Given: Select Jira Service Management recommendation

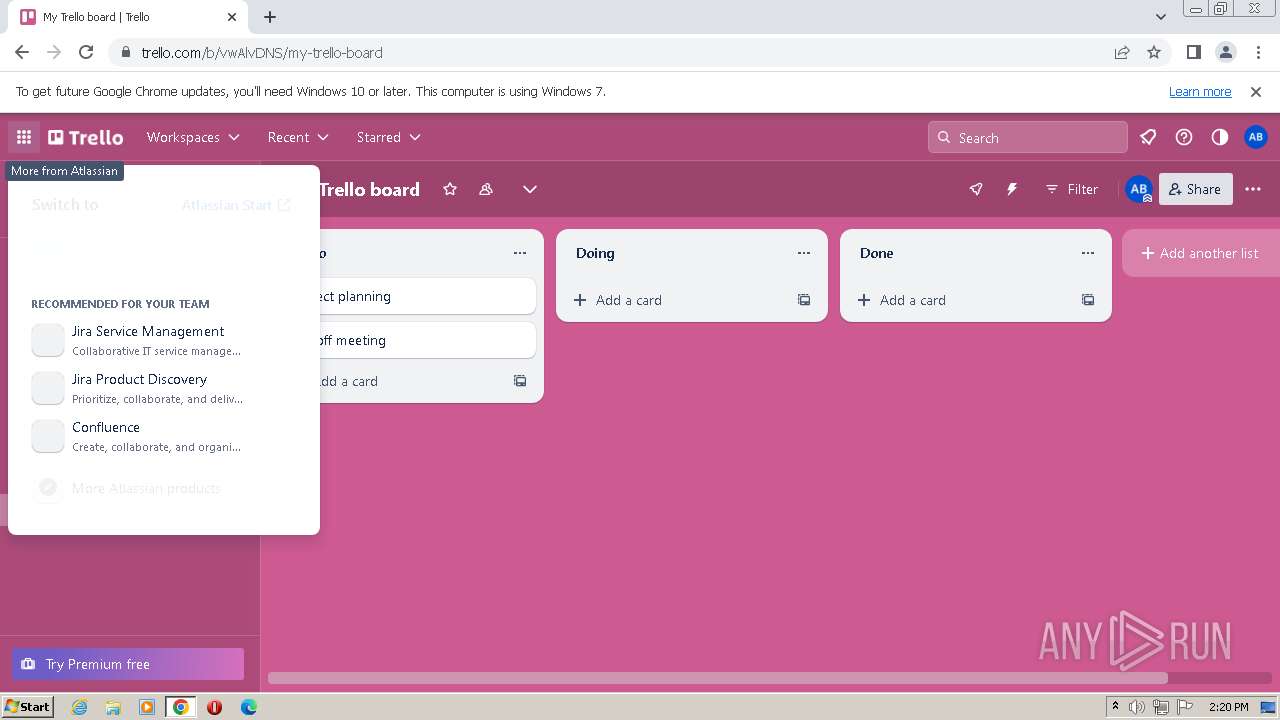Looking at the screenshot, I should click(164, 340).
